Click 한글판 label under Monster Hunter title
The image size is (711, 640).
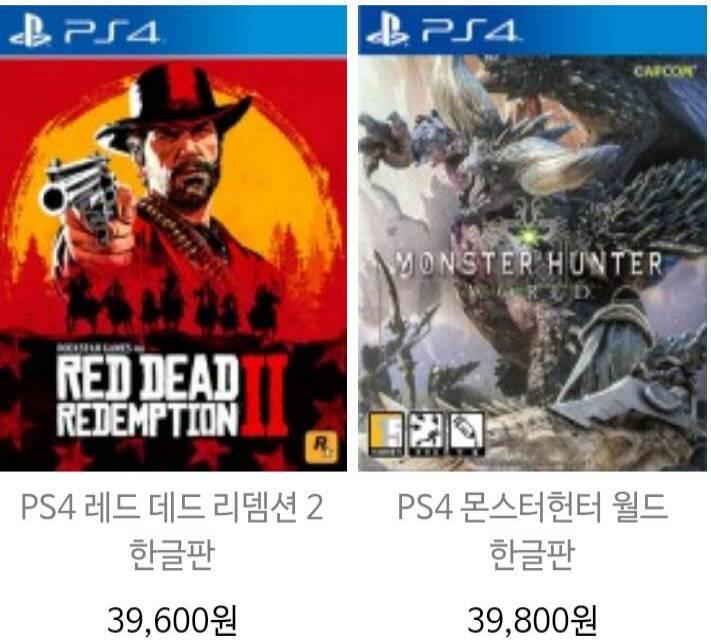[x=532, y=554]
